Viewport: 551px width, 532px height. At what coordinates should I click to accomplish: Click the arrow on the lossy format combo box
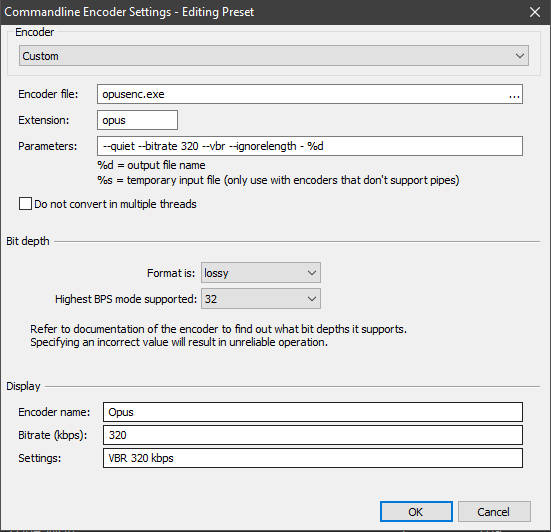tap(311, 273)
